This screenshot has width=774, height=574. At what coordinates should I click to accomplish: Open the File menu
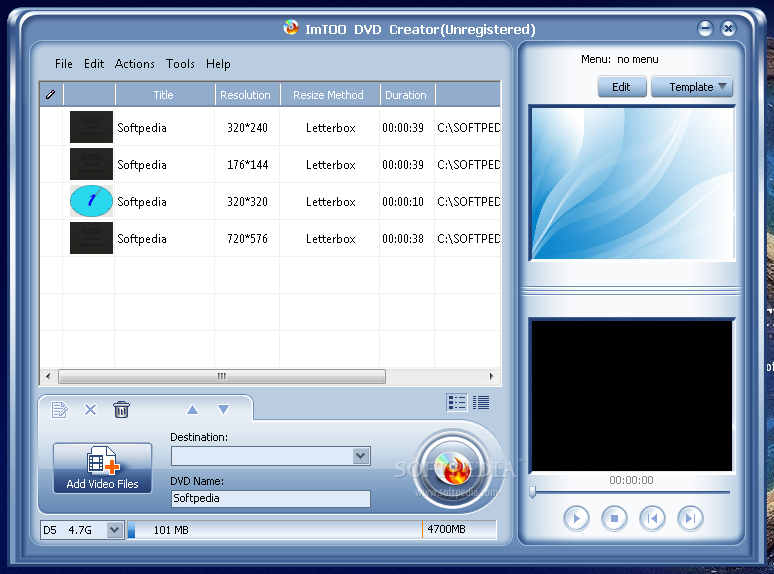(x=64, y=64)
